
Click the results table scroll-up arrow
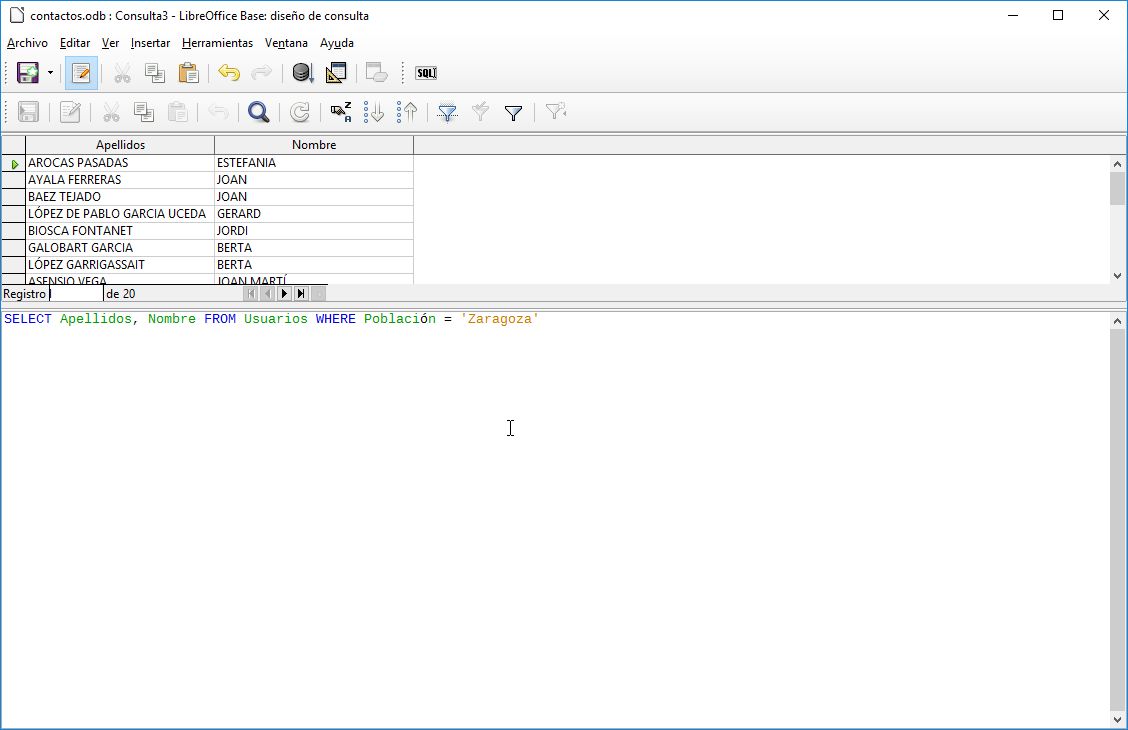[x=1117, y=164]
